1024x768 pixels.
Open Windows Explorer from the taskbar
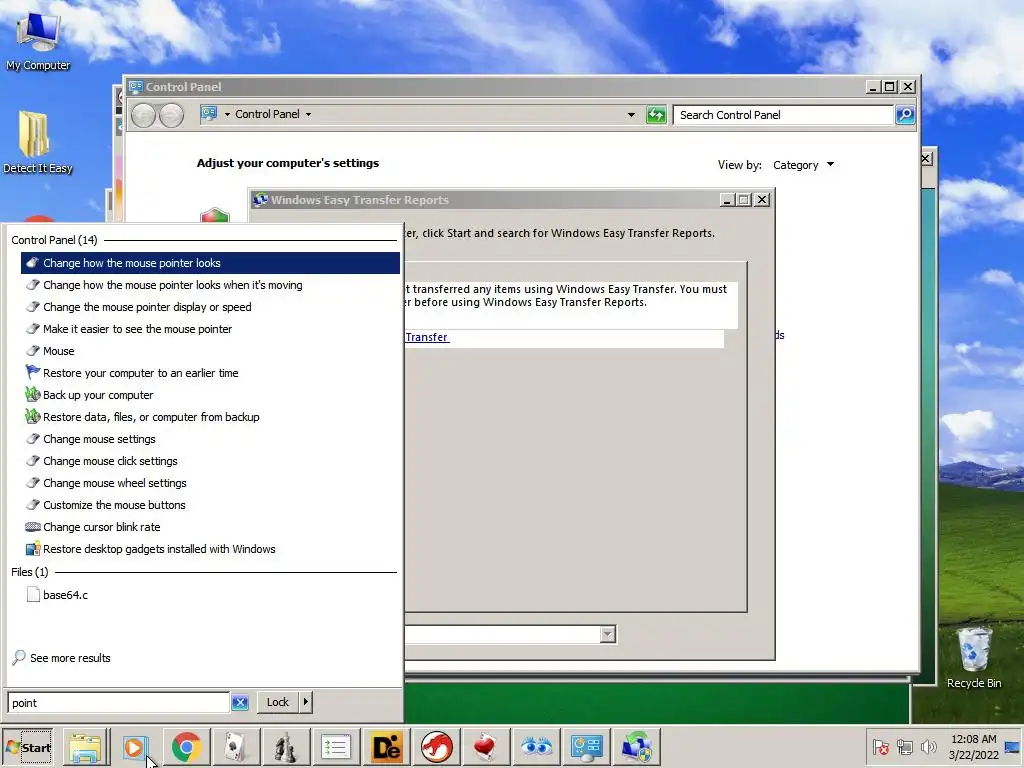(x=86, y=747)
